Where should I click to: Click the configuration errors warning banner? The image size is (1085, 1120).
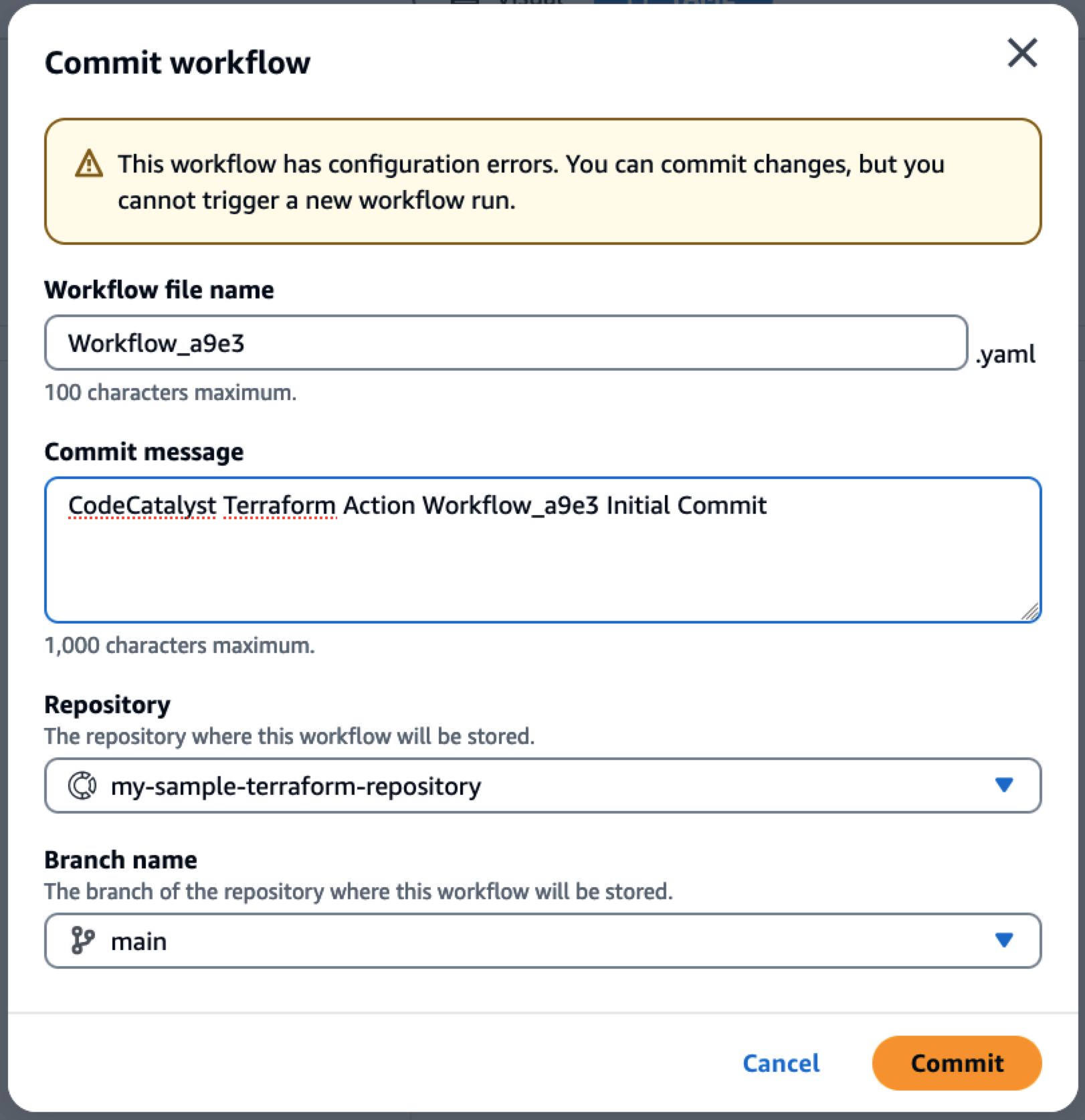point(542,181)
